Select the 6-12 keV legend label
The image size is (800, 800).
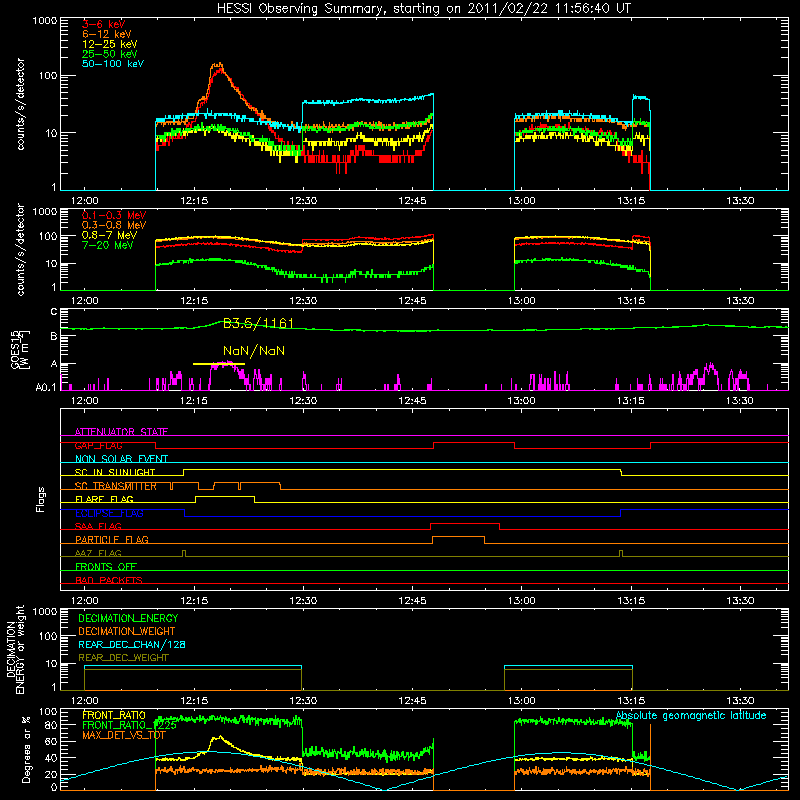107,34
